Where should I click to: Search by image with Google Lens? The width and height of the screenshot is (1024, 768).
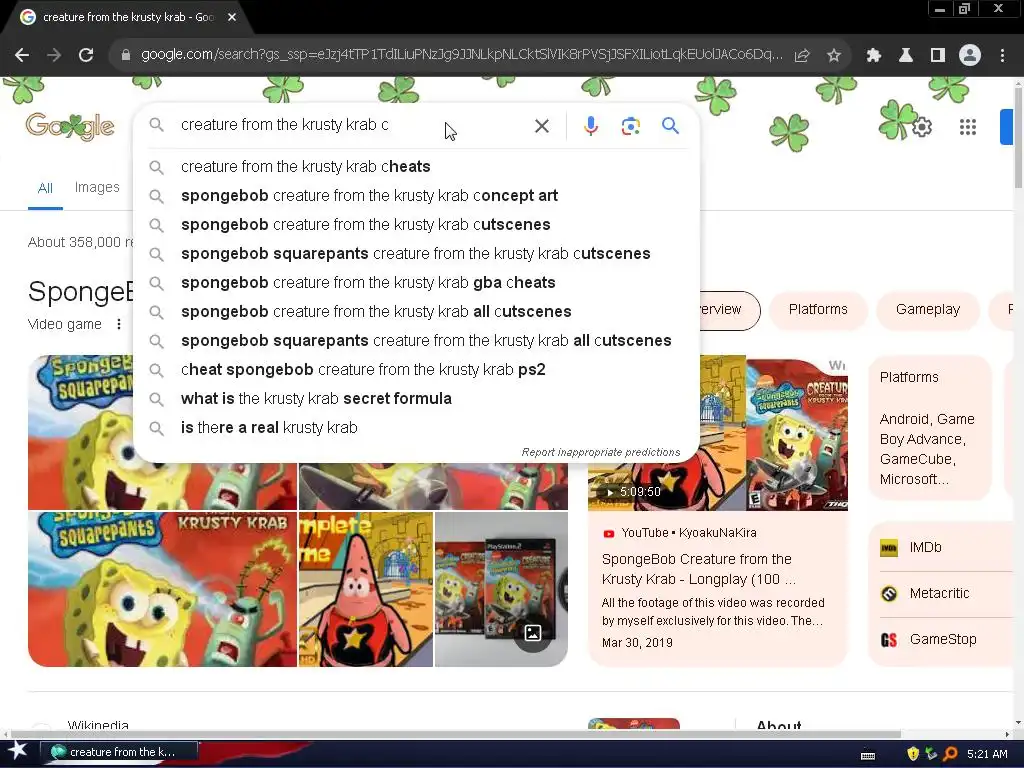coord(630,125)
